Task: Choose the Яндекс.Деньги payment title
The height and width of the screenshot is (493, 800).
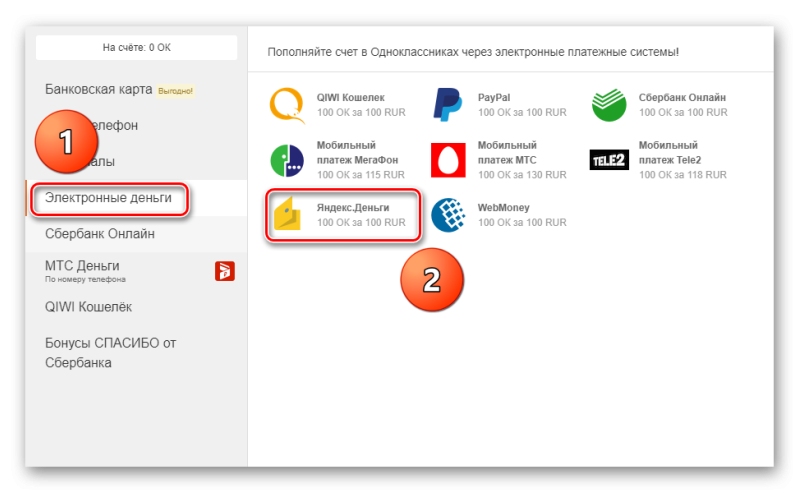Action: (x=353, y=208)
